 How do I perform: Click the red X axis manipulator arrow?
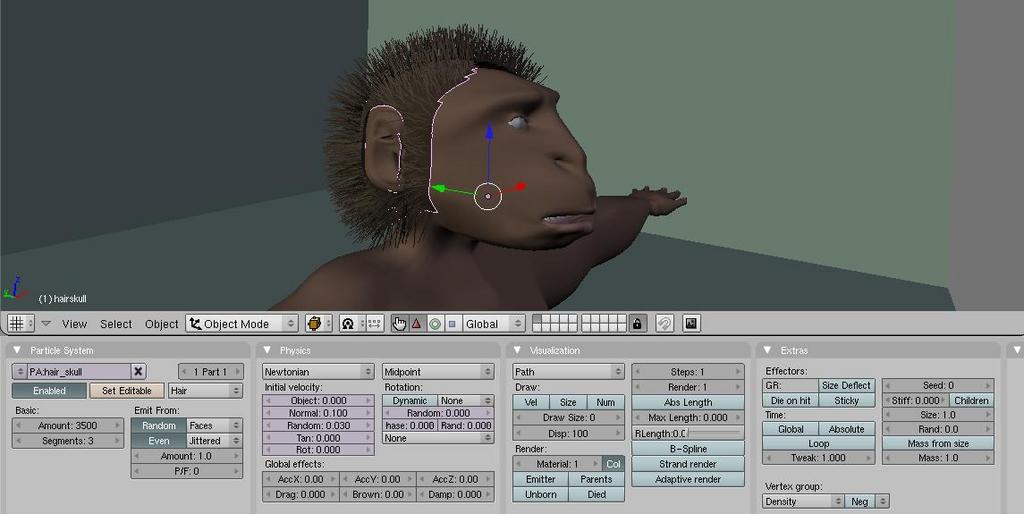[520, 187]
